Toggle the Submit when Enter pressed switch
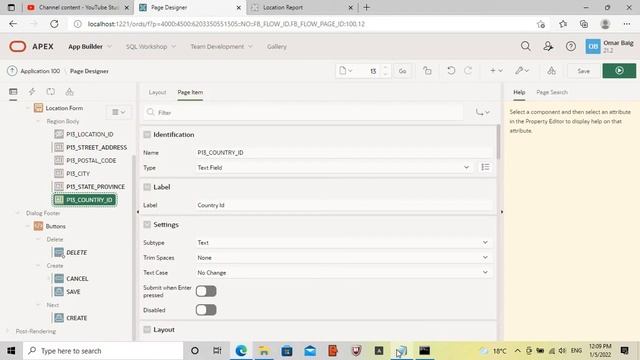The height and width of the screenshot is (360, 640). click(x=206, y=291)
